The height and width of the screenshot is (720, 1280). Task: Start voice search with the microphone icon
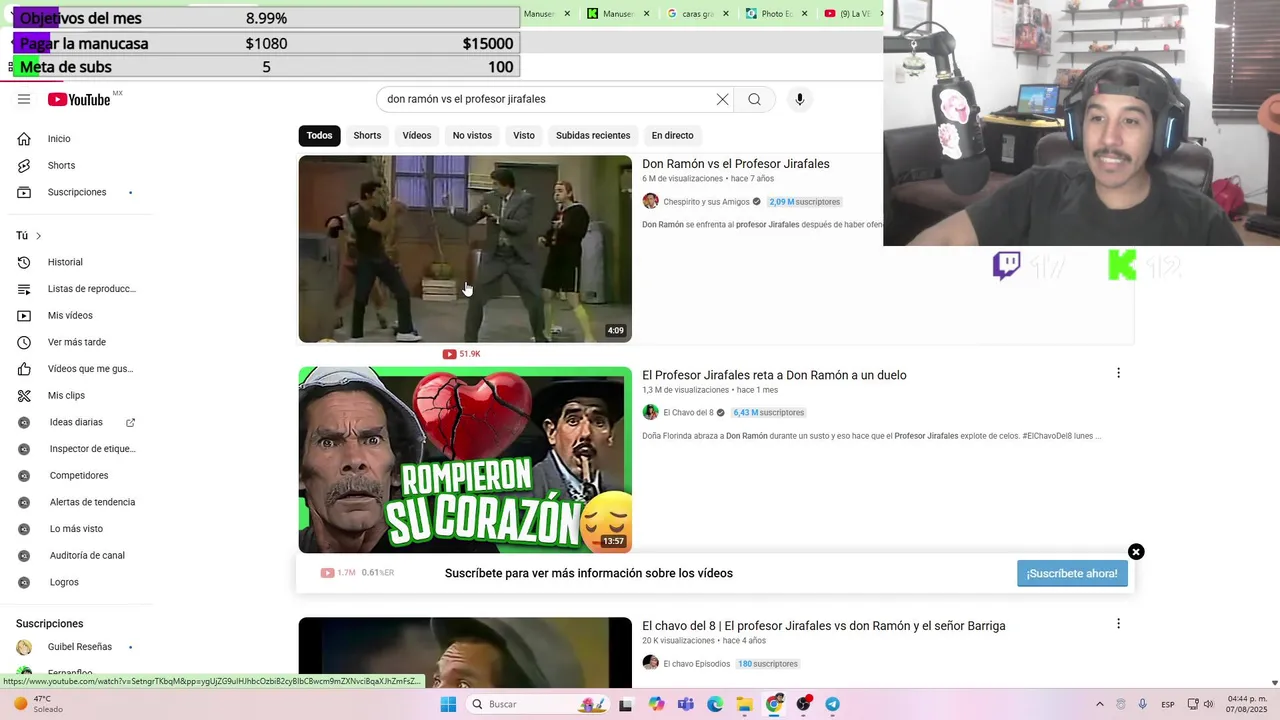click(799, 99)
